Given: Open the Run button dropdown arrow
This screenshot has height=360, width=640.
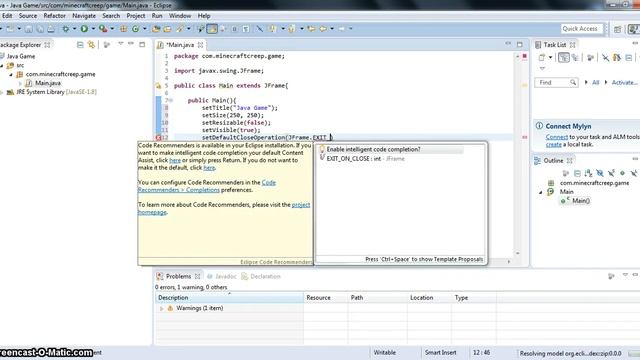Looking at the screenshot, I should coord(93,29).
